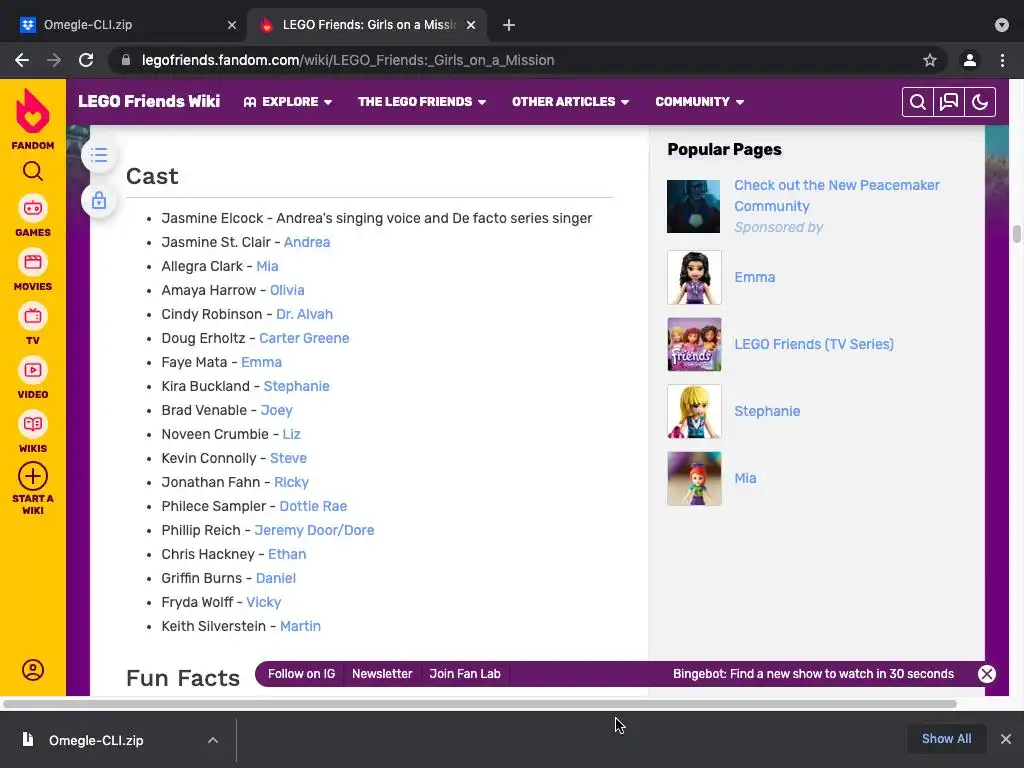This screenshot has width=1024, height=768.
Task: Open the table of contents list icon
Action: click(99, 155)
